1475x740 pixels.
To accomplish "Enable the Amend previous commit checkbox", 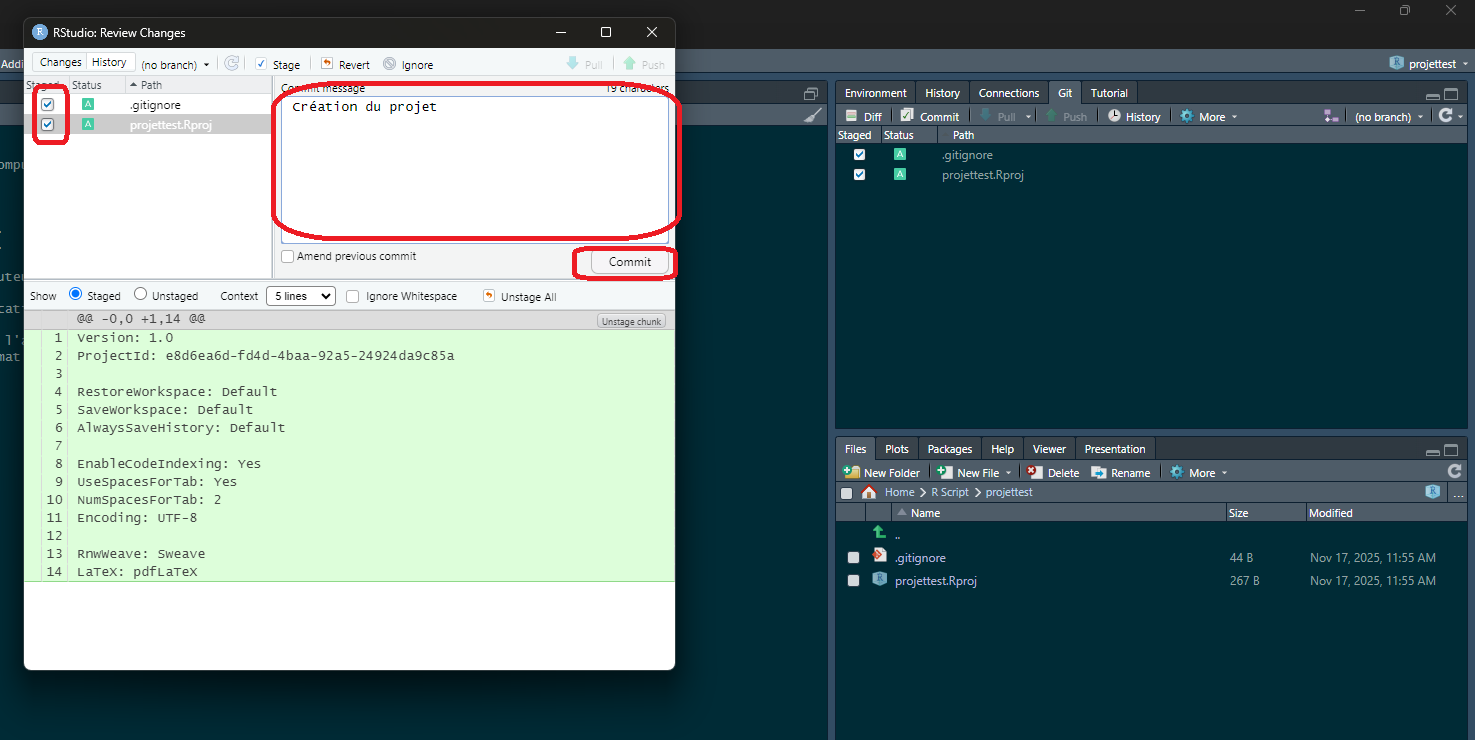I will tap(288, 256).
